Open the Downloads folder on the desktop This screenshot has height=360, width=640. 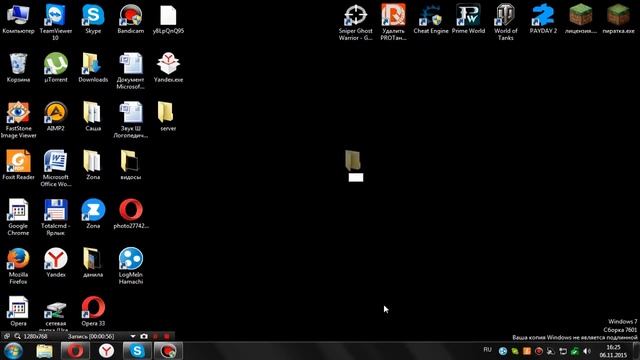(93, 68)
